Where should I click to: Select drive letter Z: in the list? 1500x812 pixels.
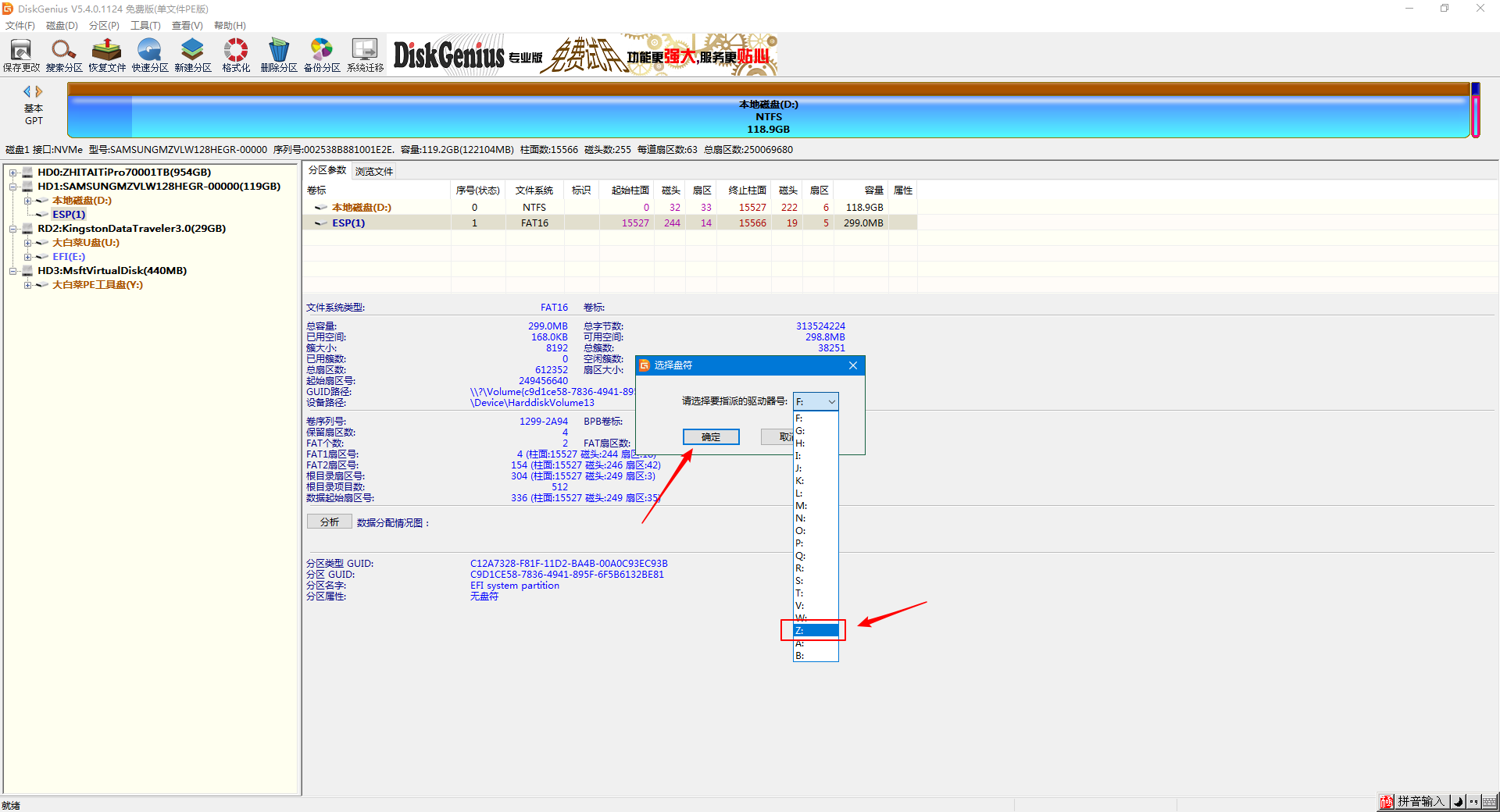coord(816,630)
